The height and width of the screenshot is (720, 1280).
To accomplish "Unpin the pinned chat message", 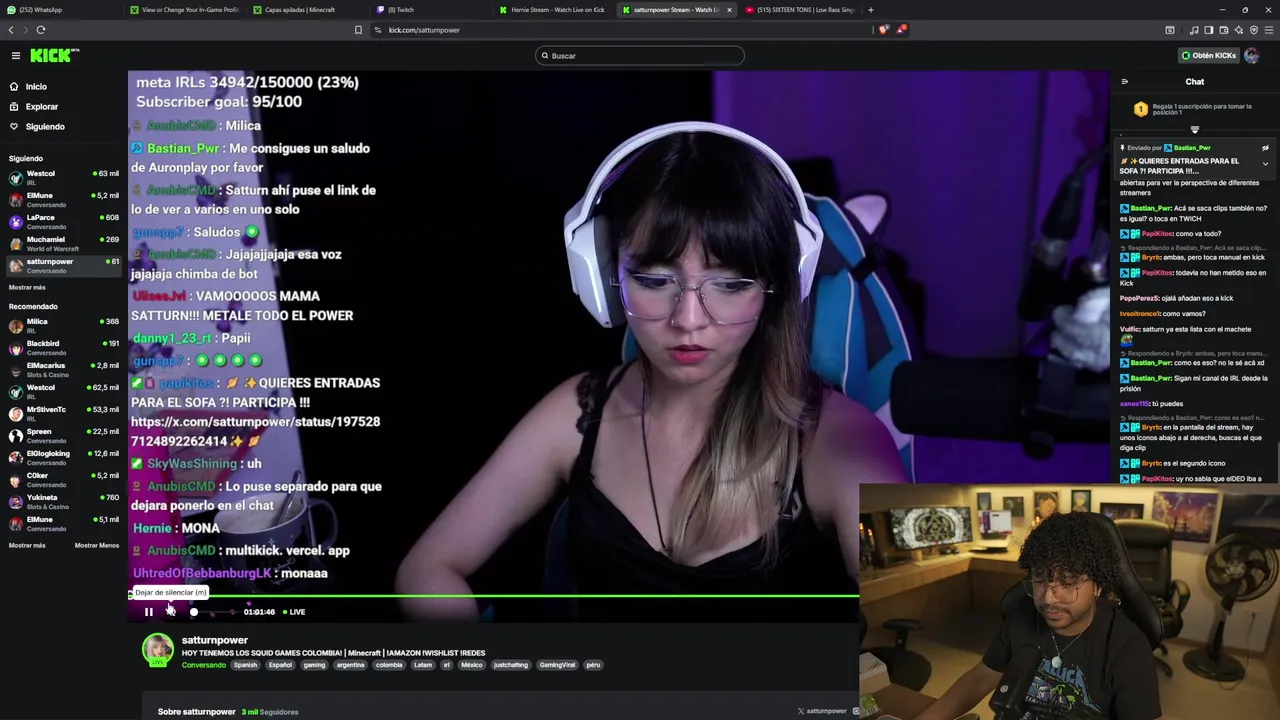I will coord(1265,148).
